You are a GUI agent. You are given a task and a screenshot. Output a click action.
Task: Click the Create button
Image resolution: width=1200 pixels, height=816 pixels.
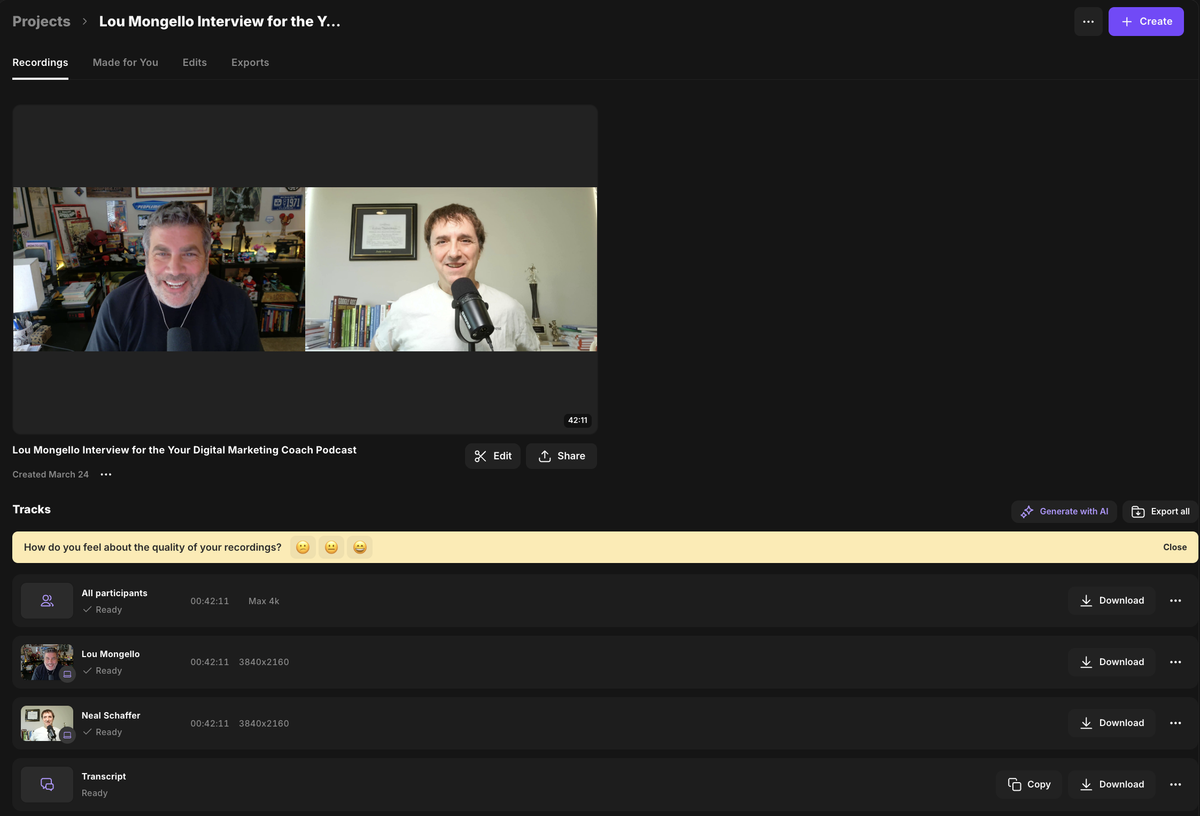pyautogui.click(x=1146, y=21)
